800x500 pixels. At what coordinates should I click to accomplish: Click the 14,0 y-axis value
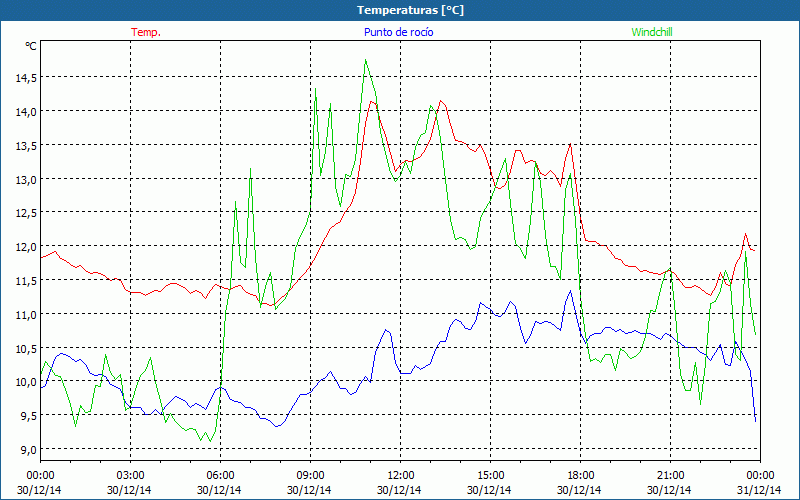26,111
